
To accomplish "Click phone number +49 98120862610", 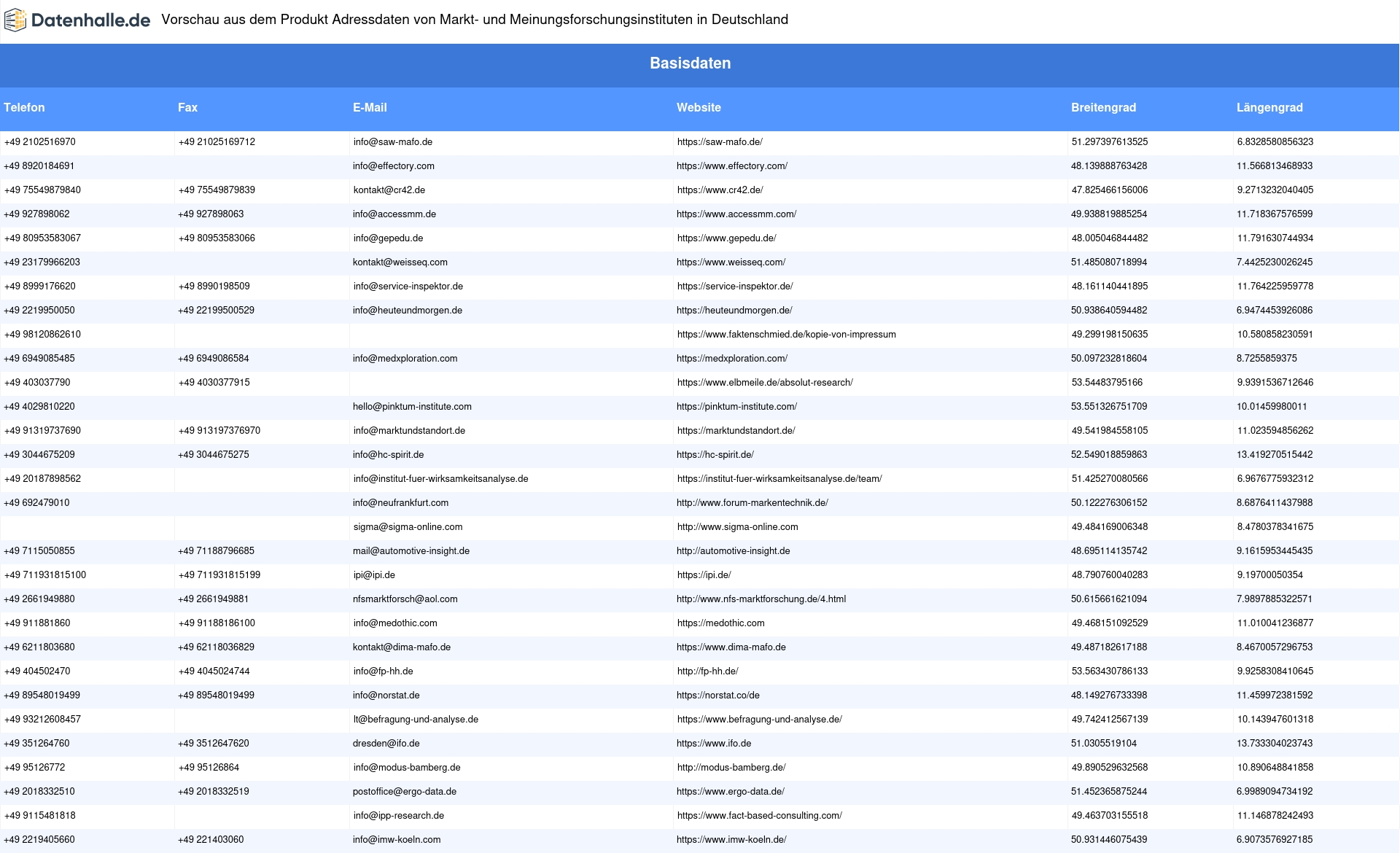I will pos(42,335).
